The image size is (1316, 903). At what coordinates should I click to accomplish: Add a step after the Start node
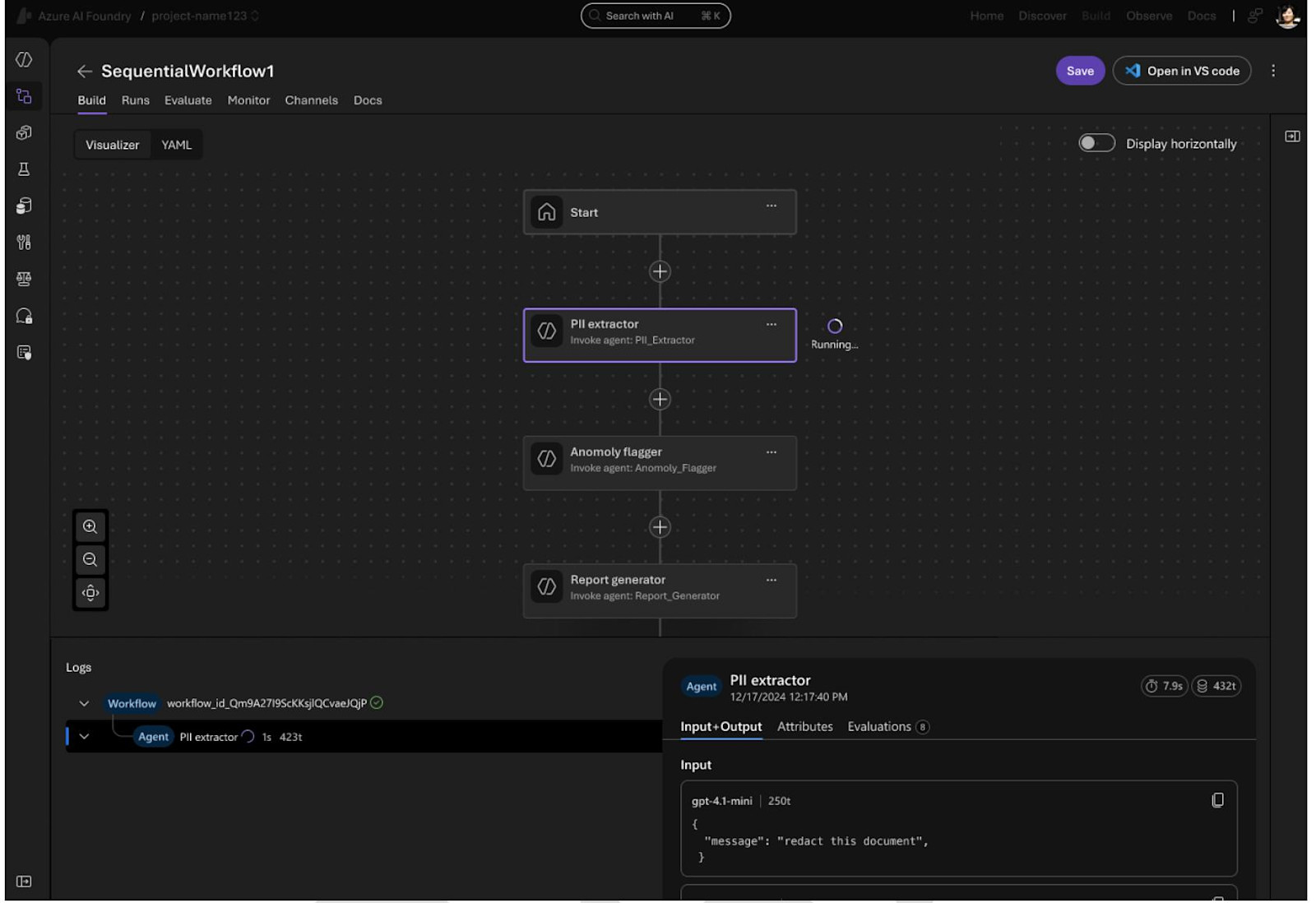(x=660, y=271)
